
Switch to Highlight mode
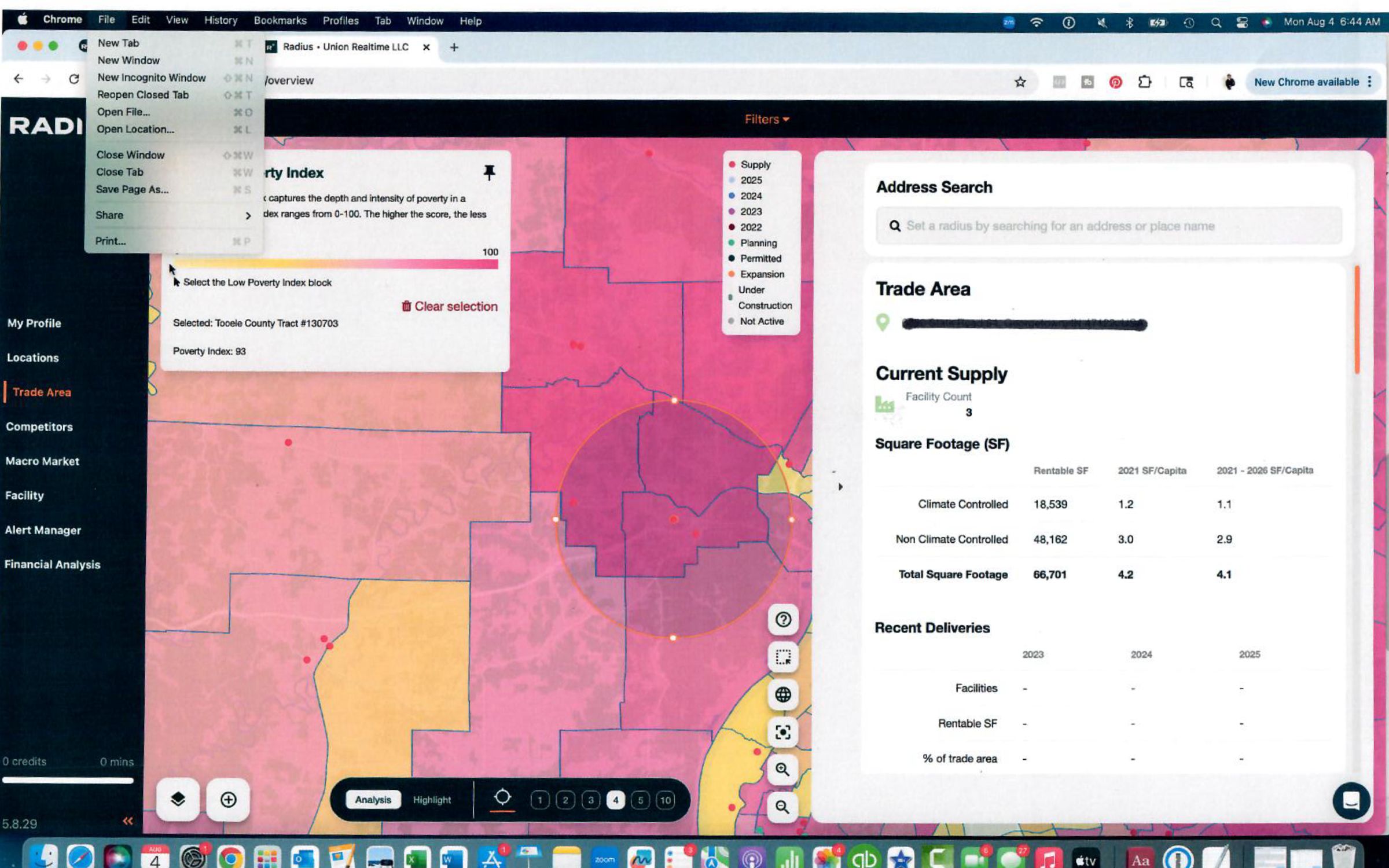[x=432, y=800]
